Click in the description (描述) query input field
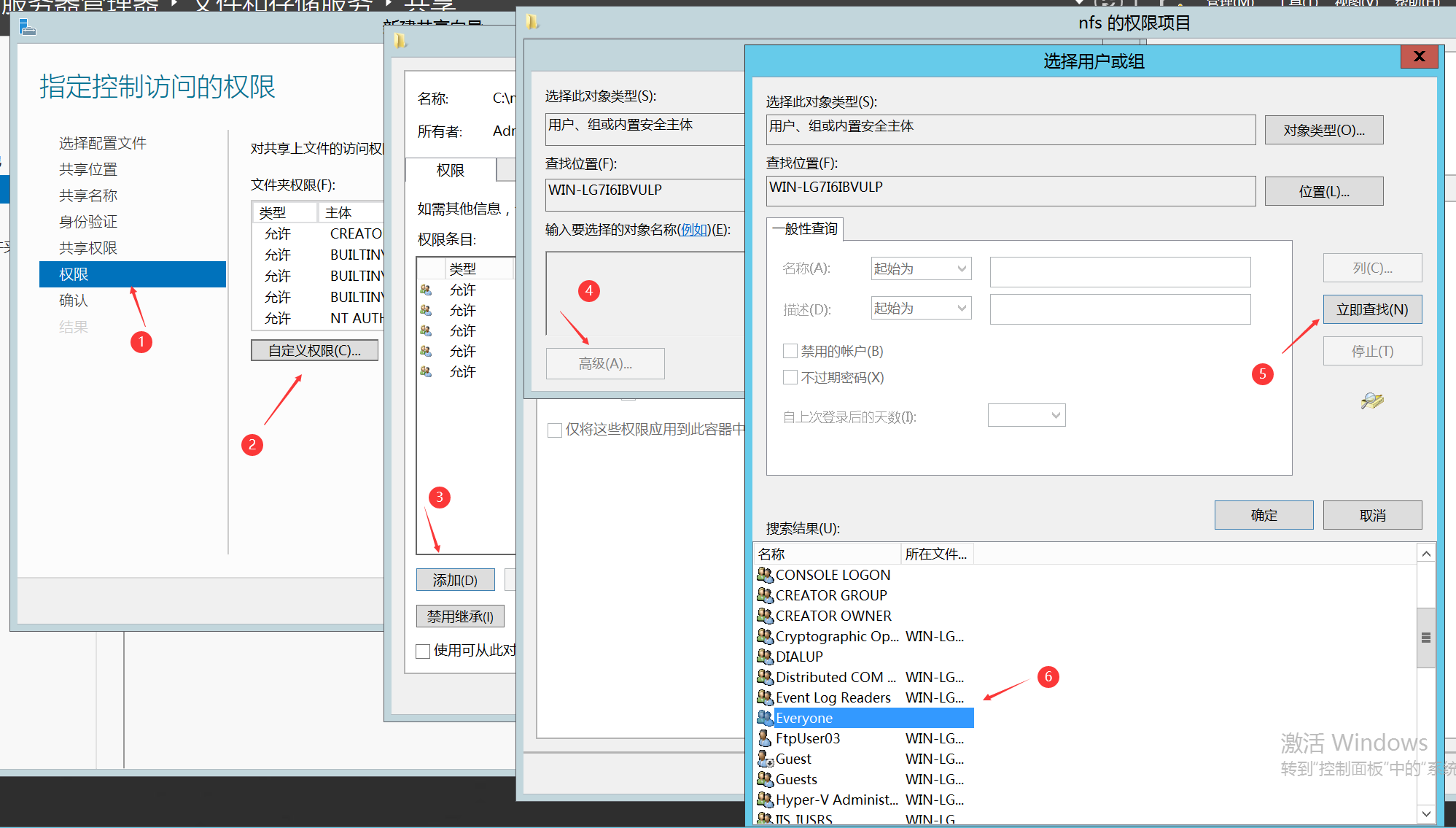This screenshot has height=828, width=1456. (x=1120, y=309)
